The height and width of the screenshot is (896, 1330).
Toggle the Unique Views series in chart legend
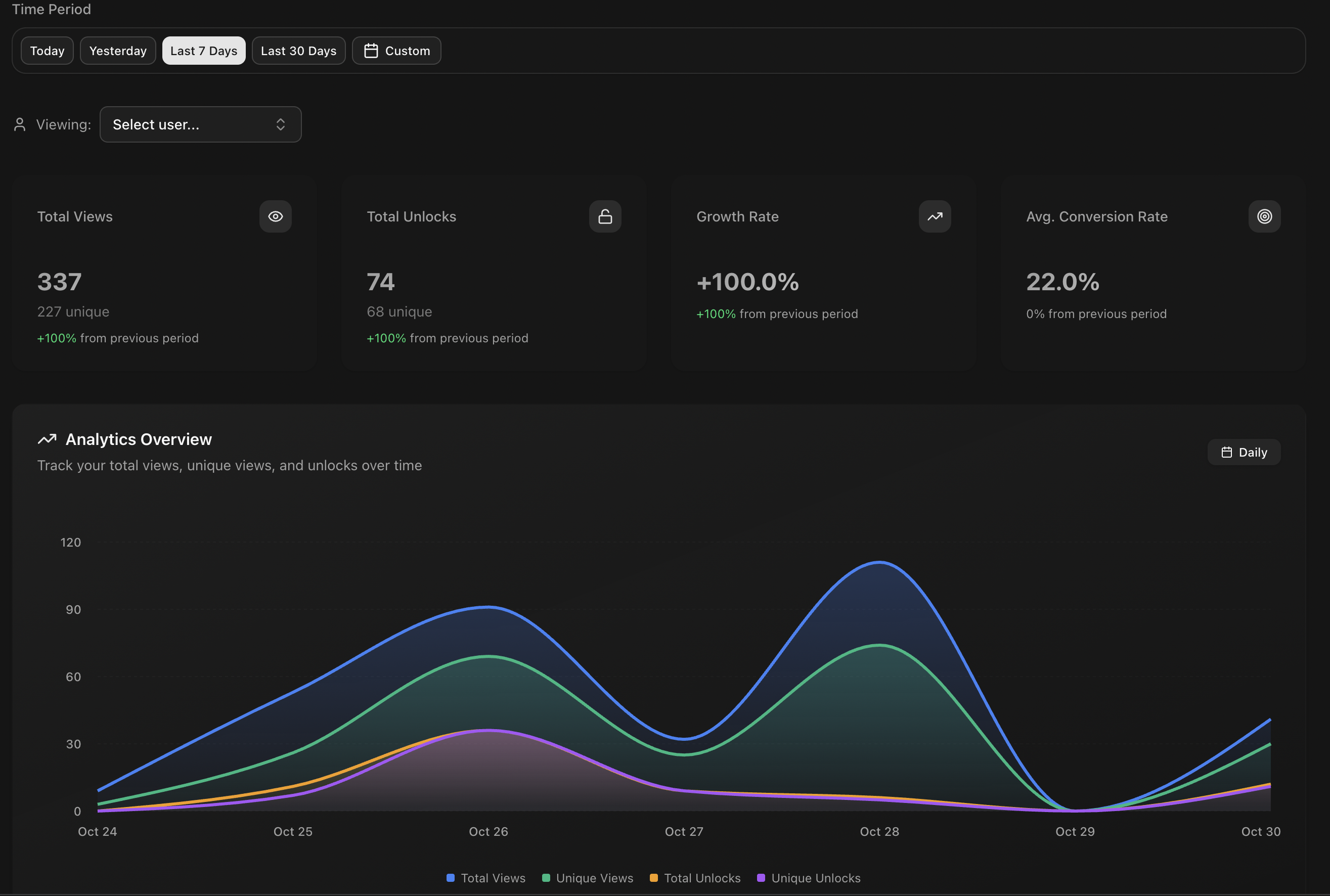click(x=587, y=878)
